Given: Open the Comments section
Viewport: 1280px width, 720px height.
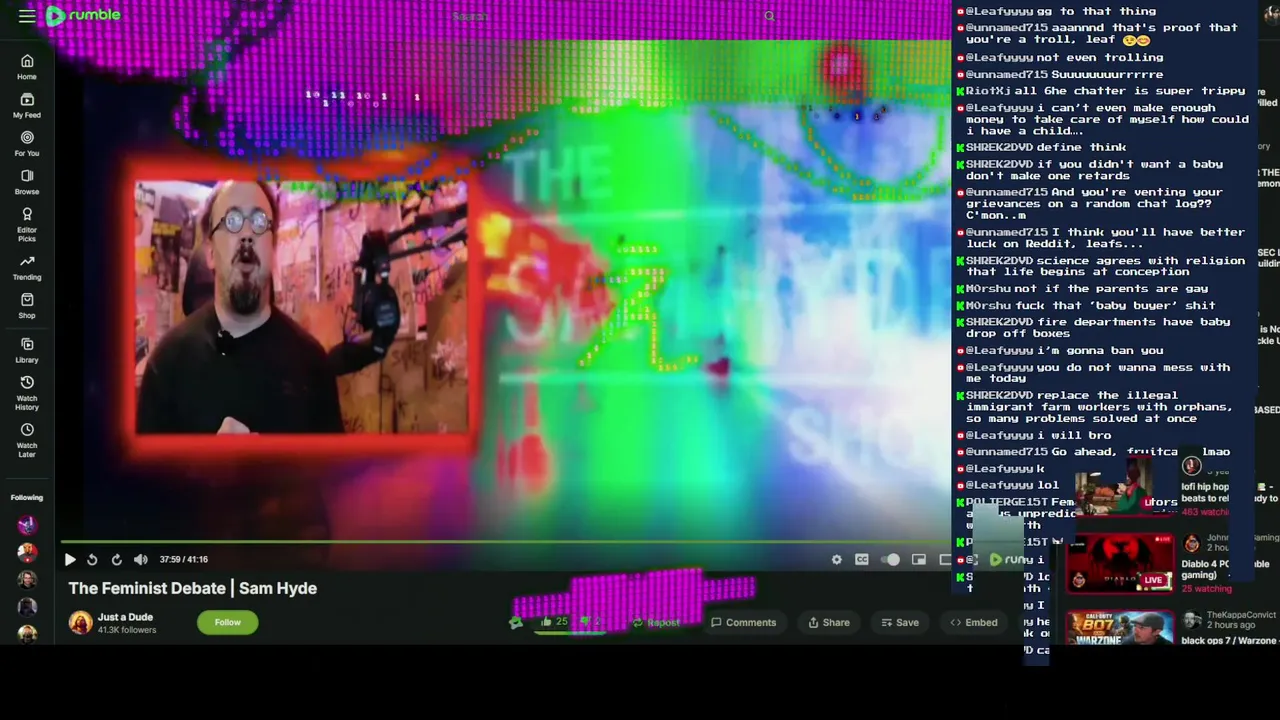Looking at the screenshot, I should pyautogui.click(x=743, y=622).
